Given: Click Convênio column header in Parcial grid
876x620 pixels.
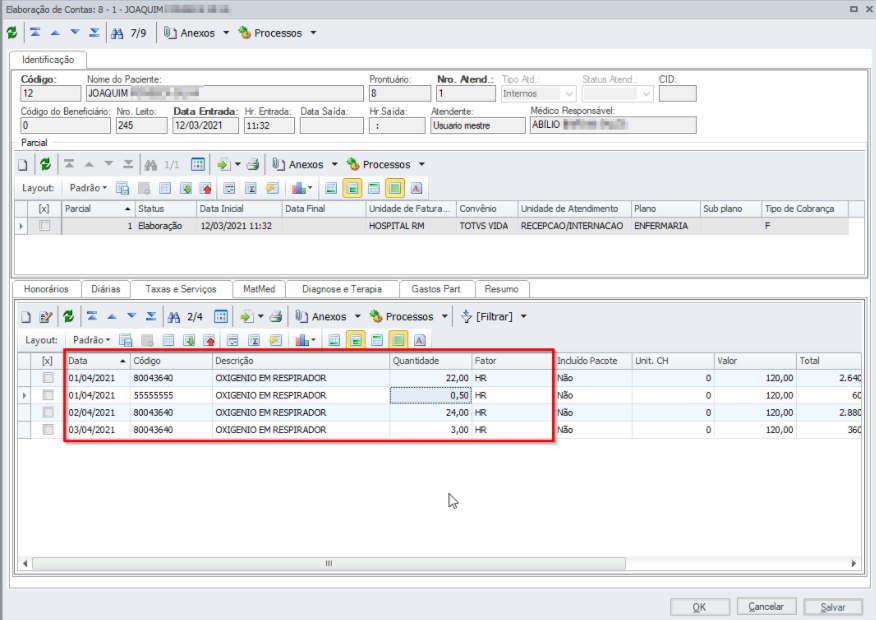Looking at the screenshot, I should coord(487,209).
